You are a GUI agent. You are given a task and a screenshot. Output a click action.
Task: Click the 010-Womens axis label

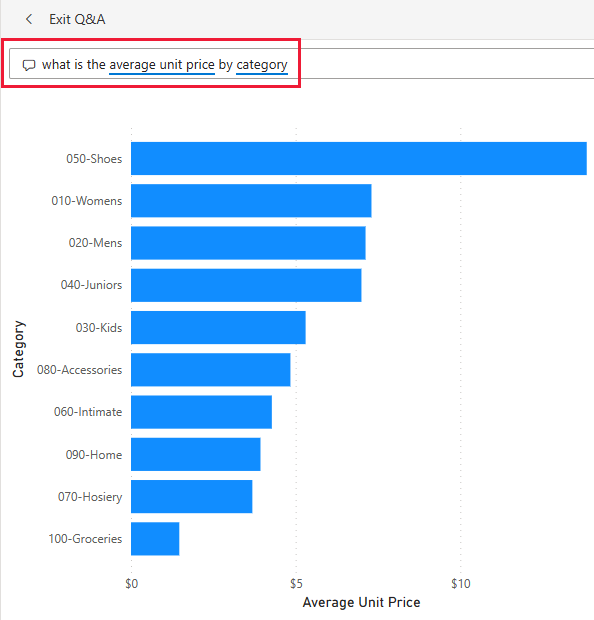pyautogui.click(x=87, y=201)
